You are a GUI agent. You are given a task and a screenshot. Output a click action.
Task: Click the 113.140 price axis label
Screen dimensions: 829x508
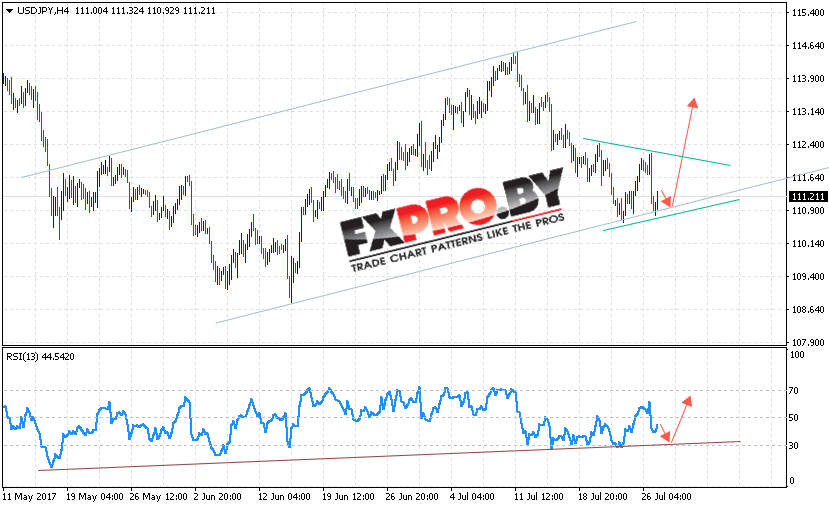point(807,112)
